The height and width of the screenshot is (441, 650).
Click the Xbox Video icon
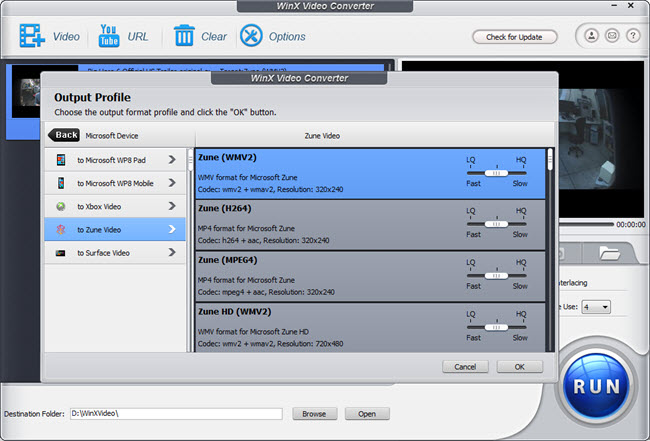click(61, 206)
